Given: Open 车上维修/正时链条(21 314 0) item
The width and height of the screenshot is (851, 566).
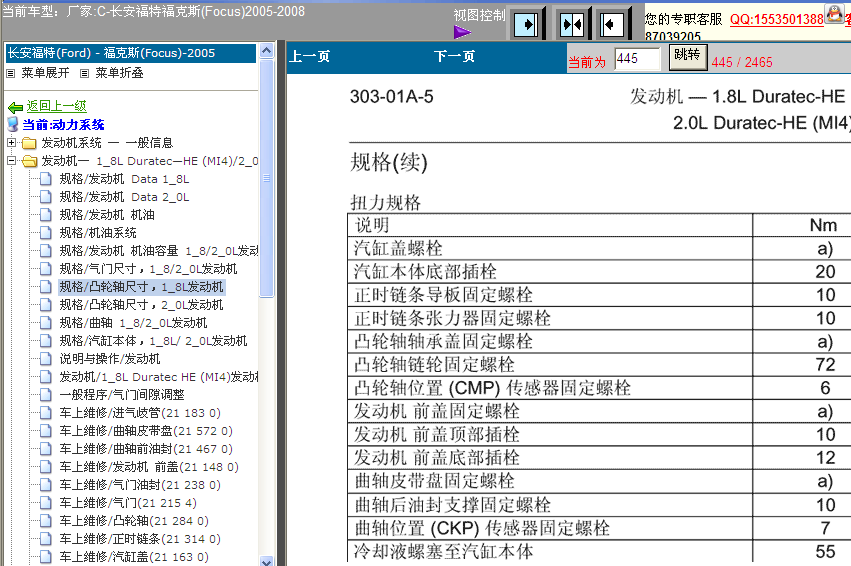Looking at the screenshot, I should 140,539.
